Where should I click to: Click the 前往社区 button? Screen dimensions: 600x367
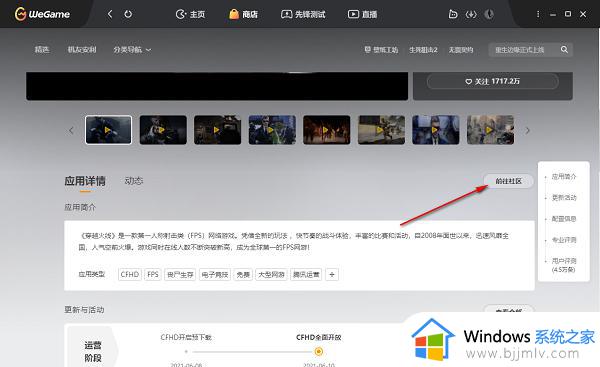(509, 181)
